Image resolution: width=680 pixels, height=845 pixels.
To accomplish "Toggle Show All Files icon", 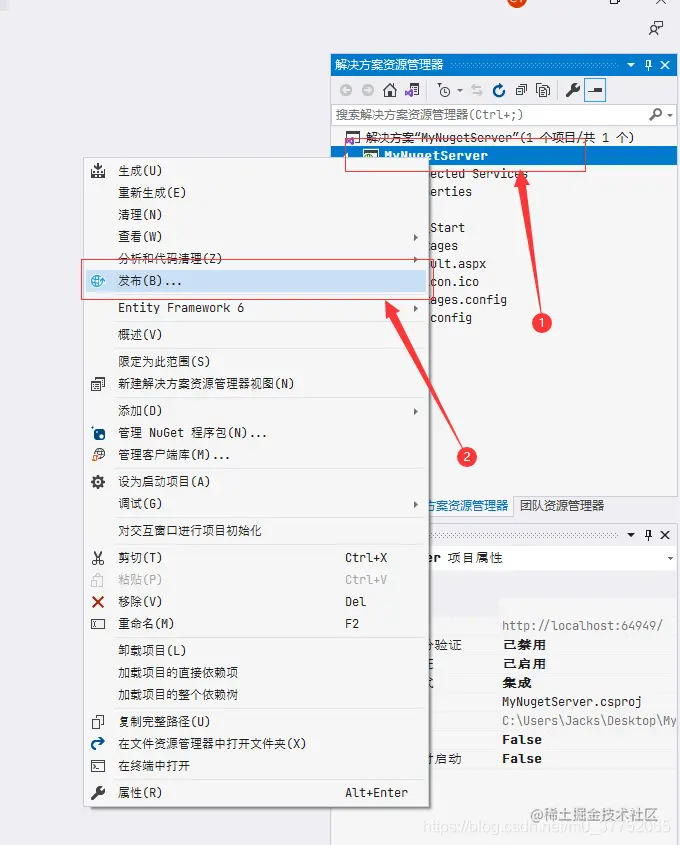I will tap(543, 90).
